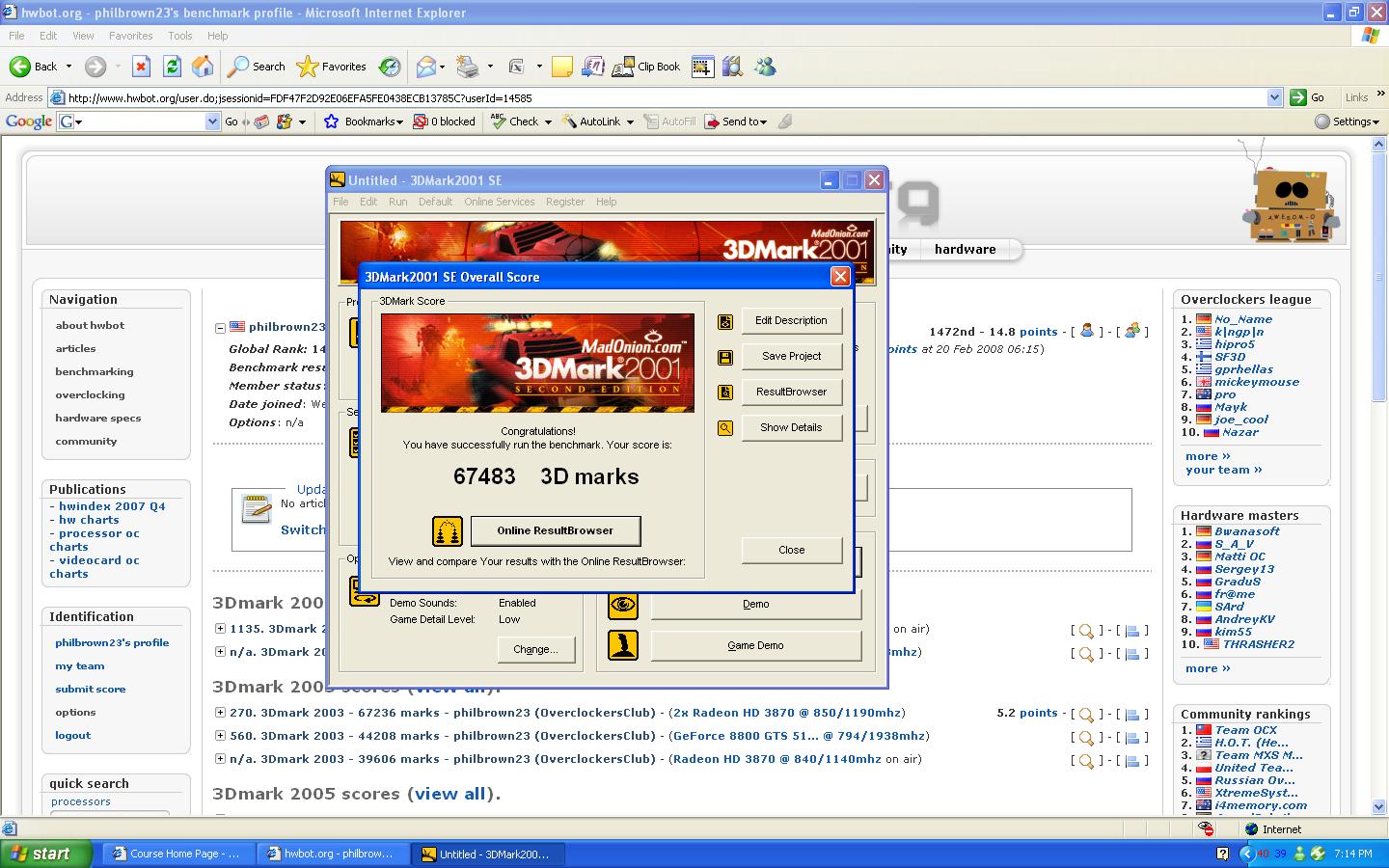Open the Google search box dropdown

coord(213,122)
